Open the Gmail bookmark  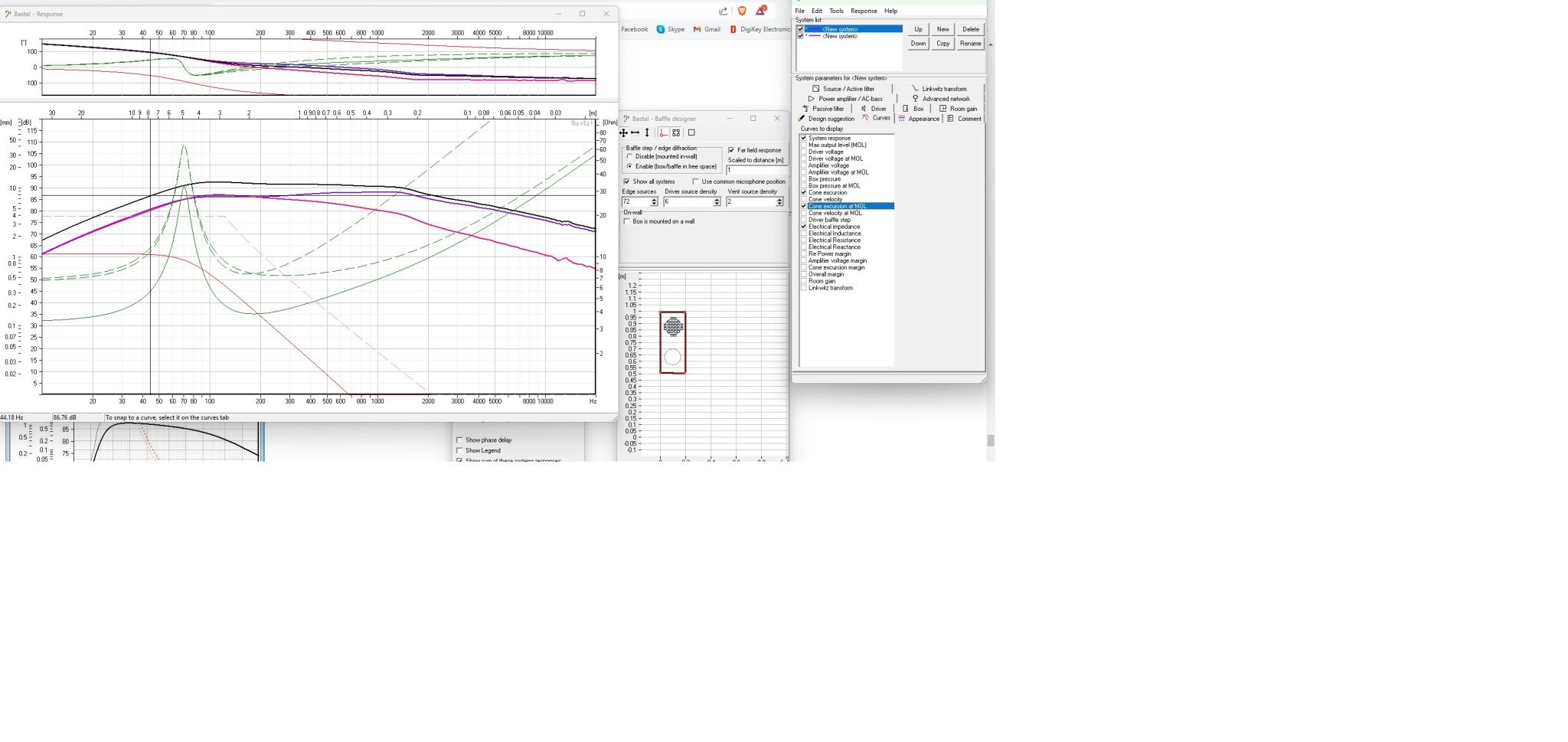click(707, 29)
